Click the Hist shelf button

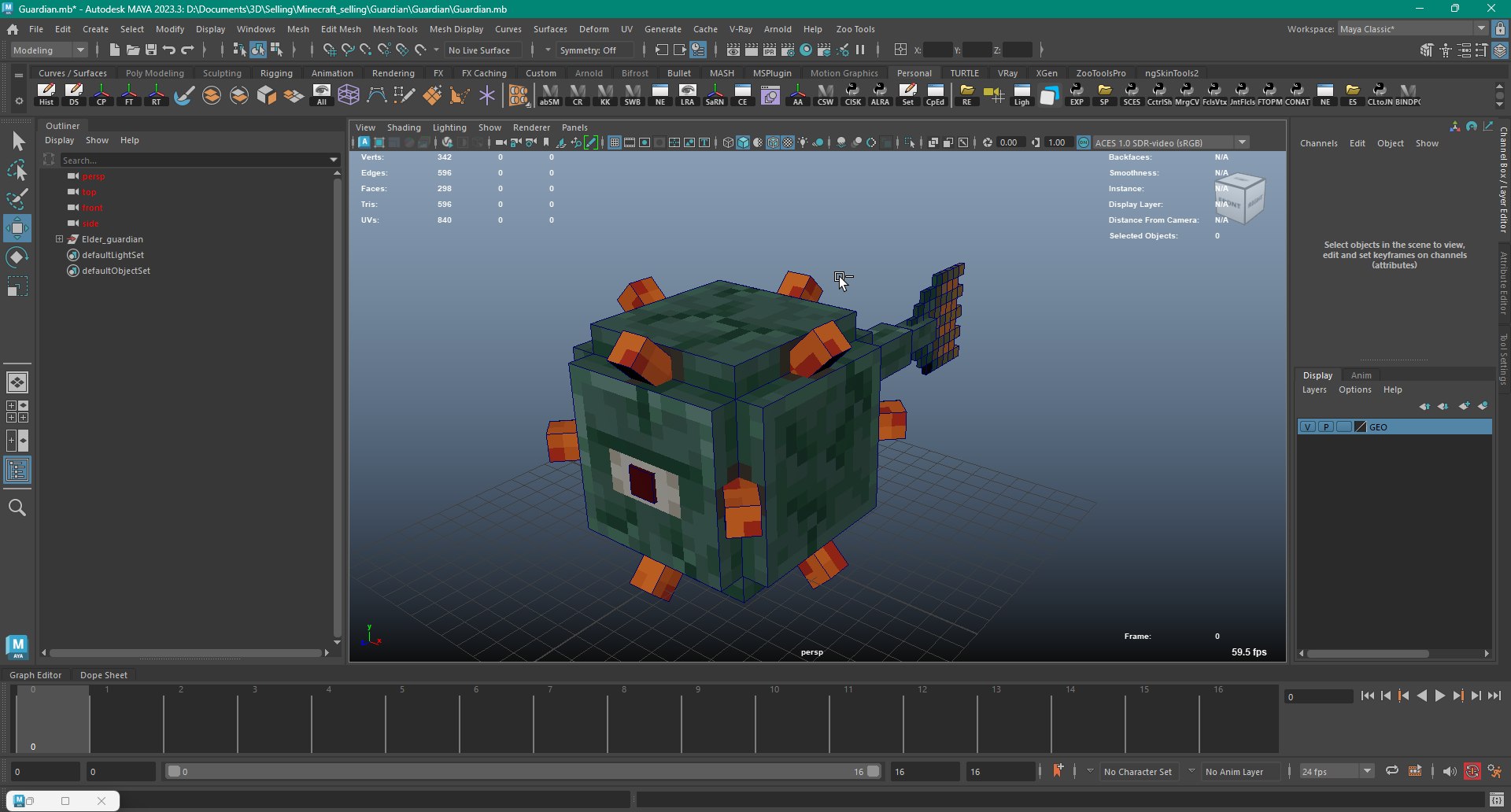[x=46, y=94]
